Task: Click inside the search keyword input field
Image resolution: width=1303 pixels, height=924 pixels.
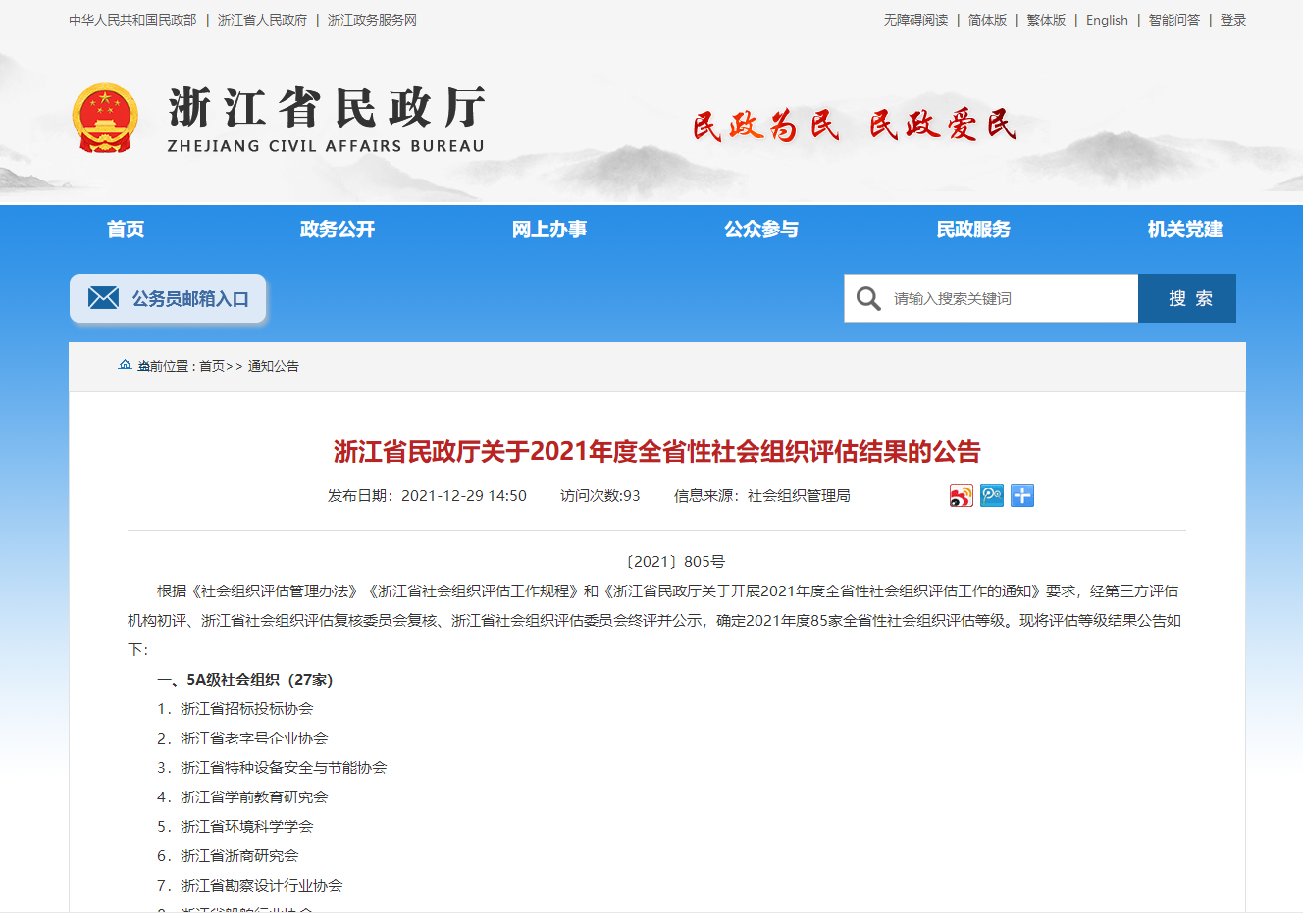Action: [x=1001, y=297]
